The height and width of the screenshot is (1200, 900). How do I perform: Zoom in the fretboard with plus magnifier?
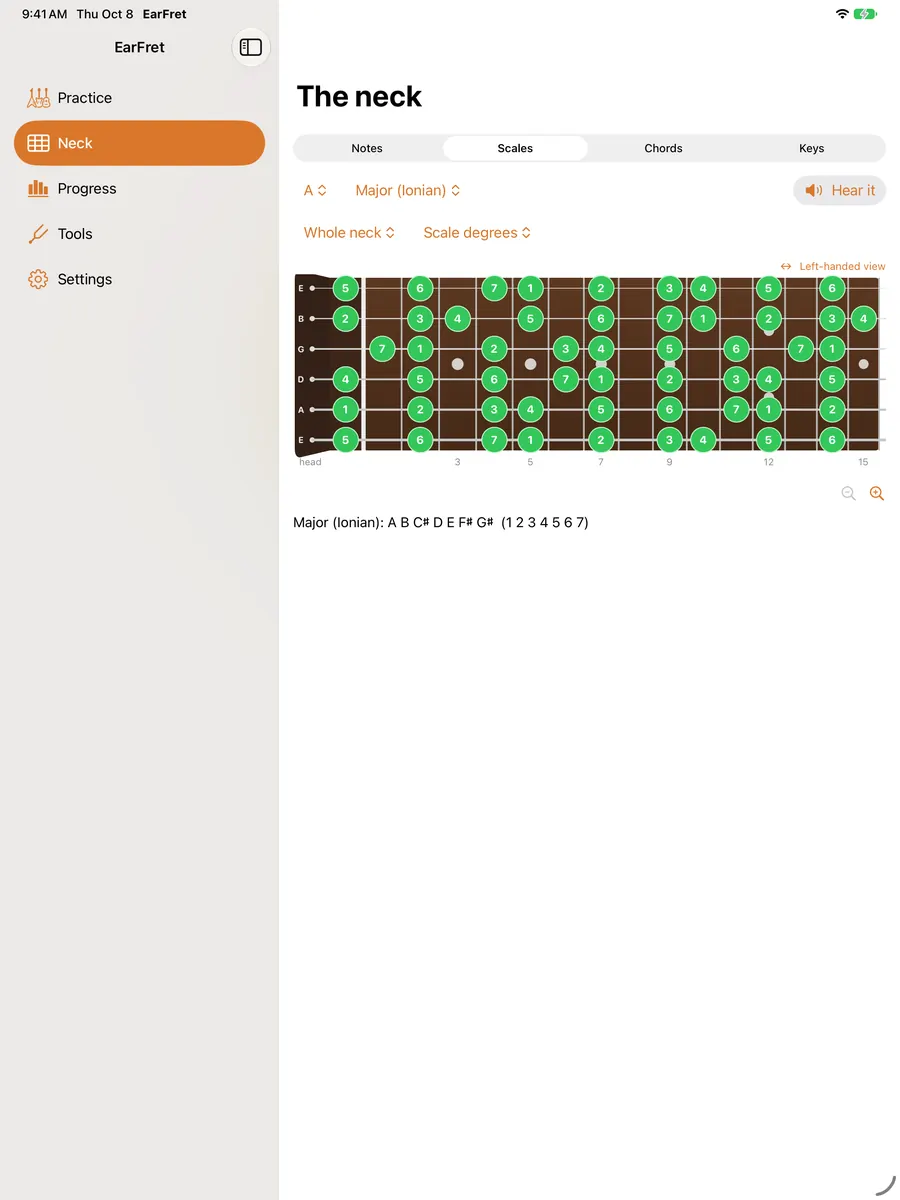(877, 493)
